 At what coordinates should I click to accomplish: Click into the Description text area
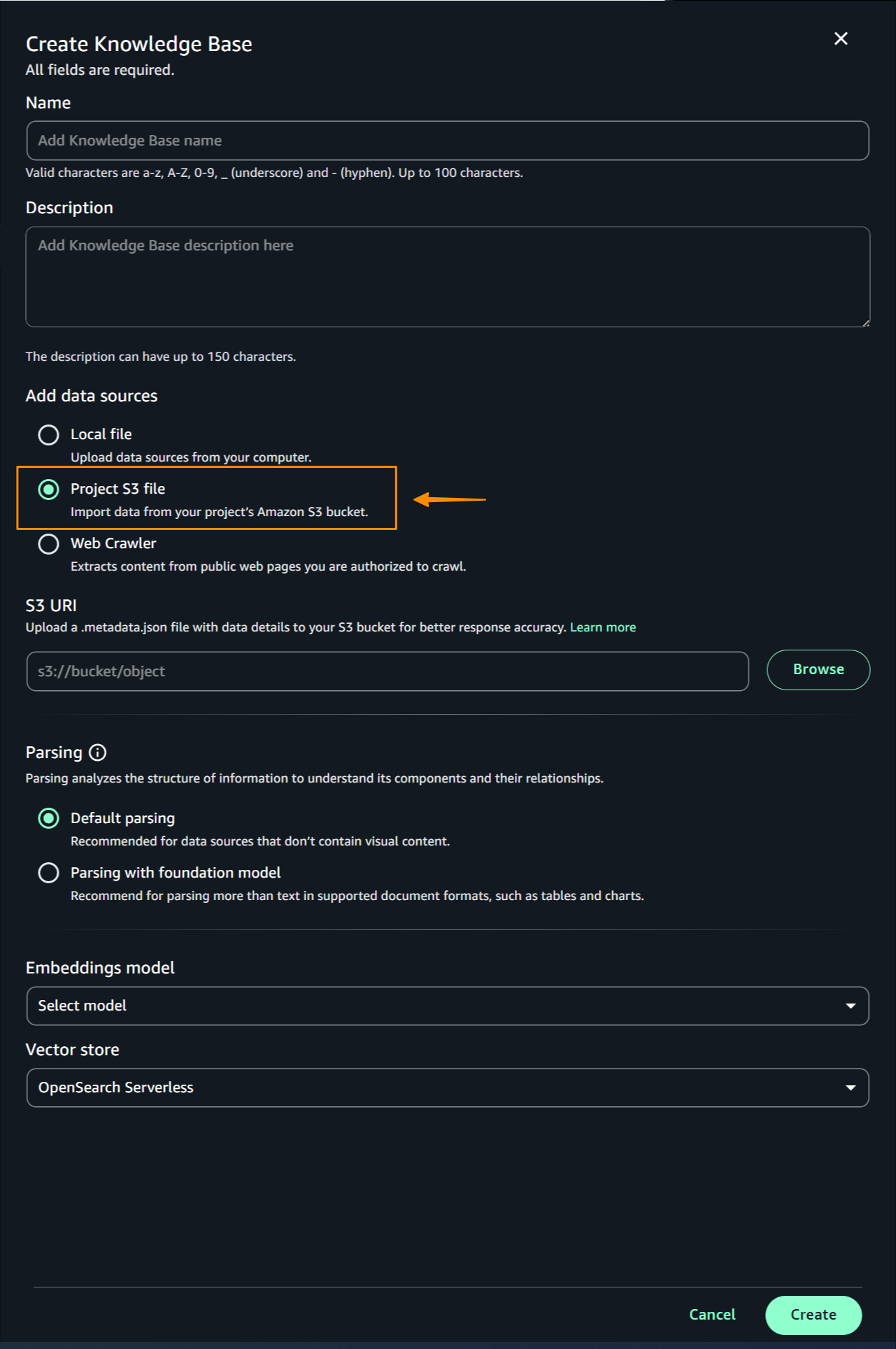(448, 277)
